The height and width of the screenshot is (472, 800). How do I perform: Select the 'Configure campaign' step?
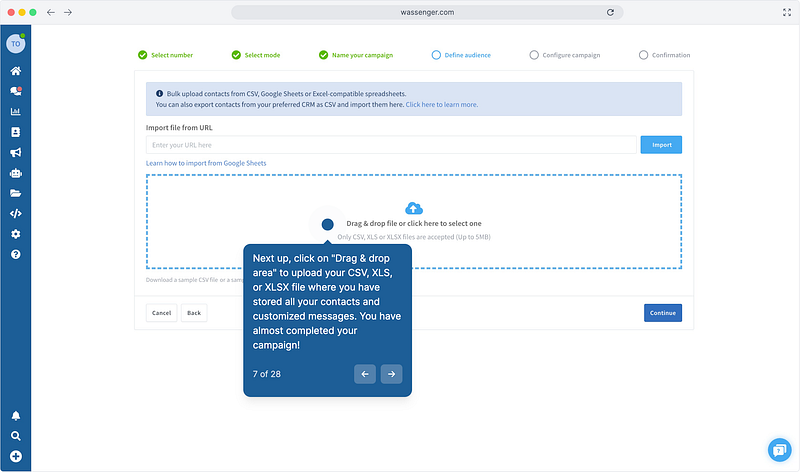565,55
